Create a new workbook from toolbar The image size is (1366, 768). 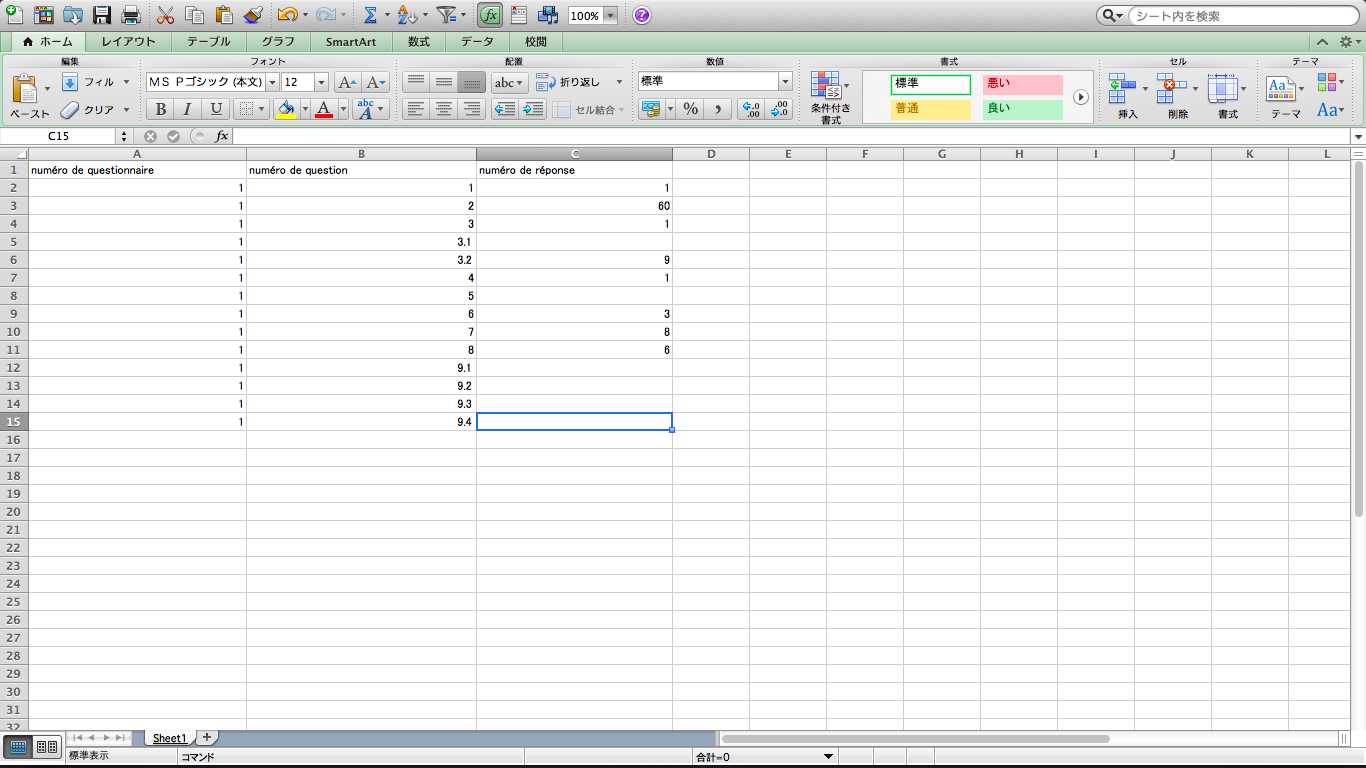[14, 15]
